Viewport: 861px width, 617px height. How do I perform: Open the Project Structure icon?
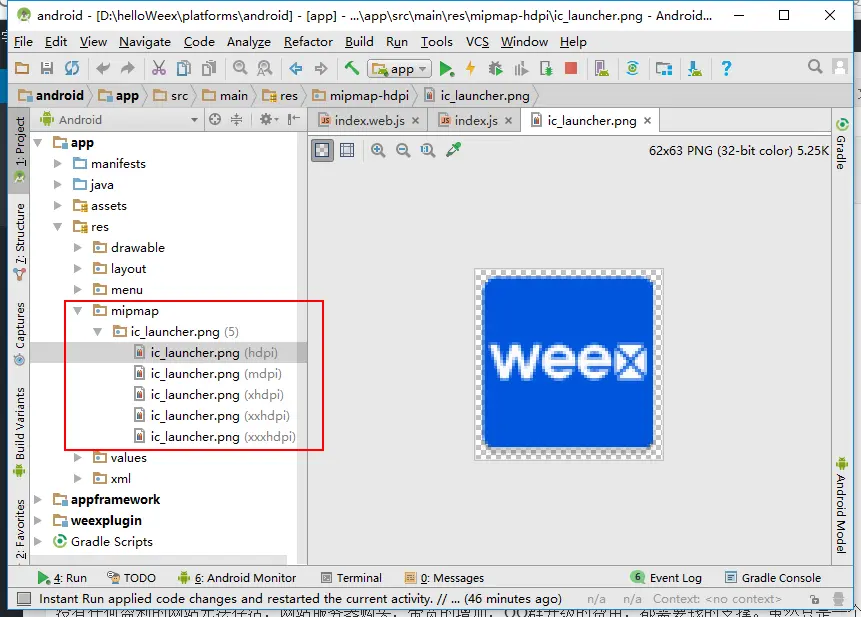click(664, 69)
